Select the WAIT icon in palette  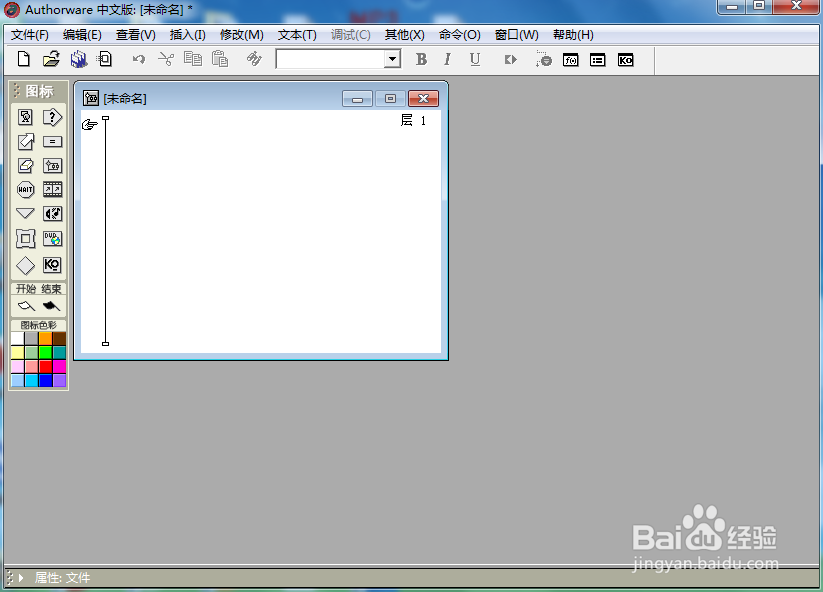click(x=25, y=189)
